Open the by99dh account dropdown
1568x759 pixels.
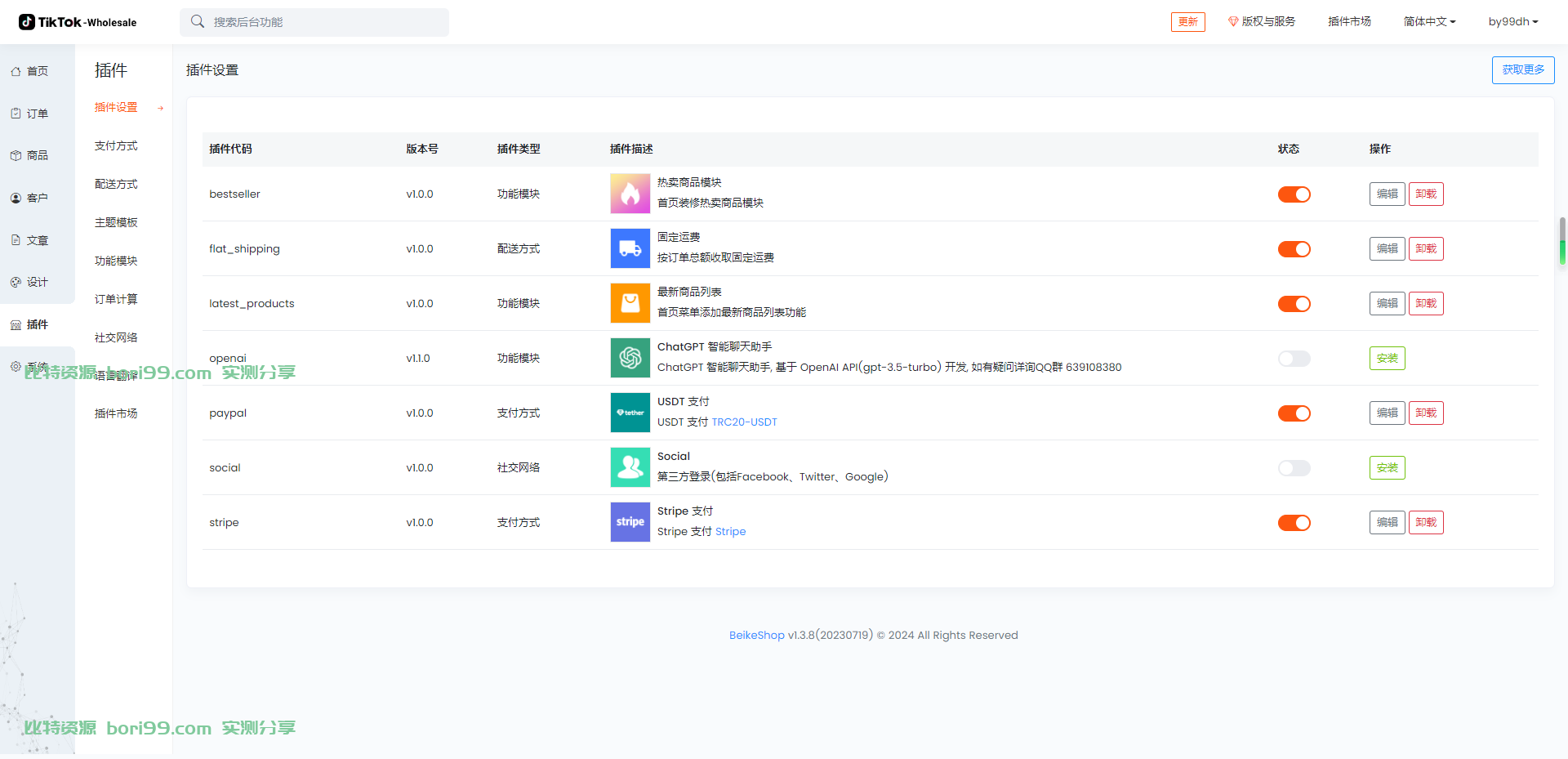coord(1513,21)
